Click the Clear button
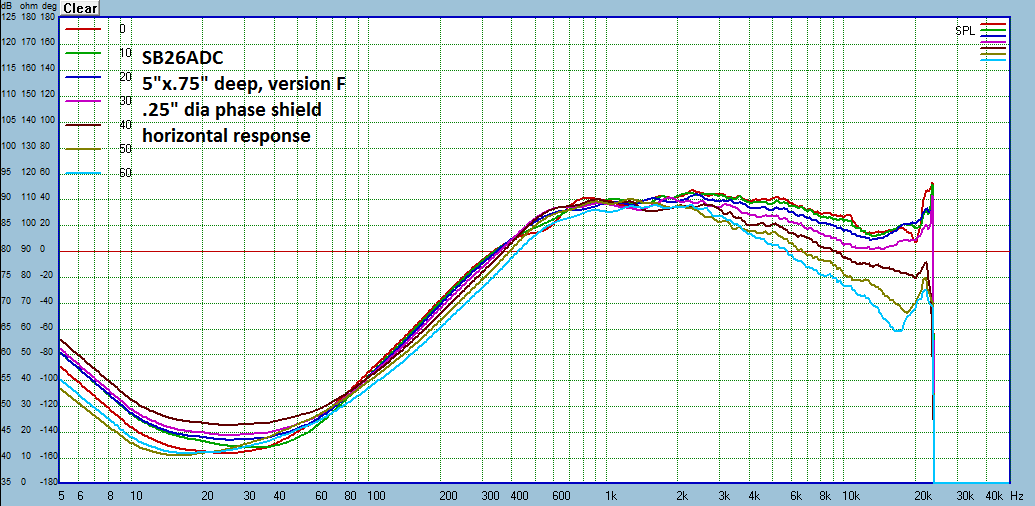 coord(80,9)
